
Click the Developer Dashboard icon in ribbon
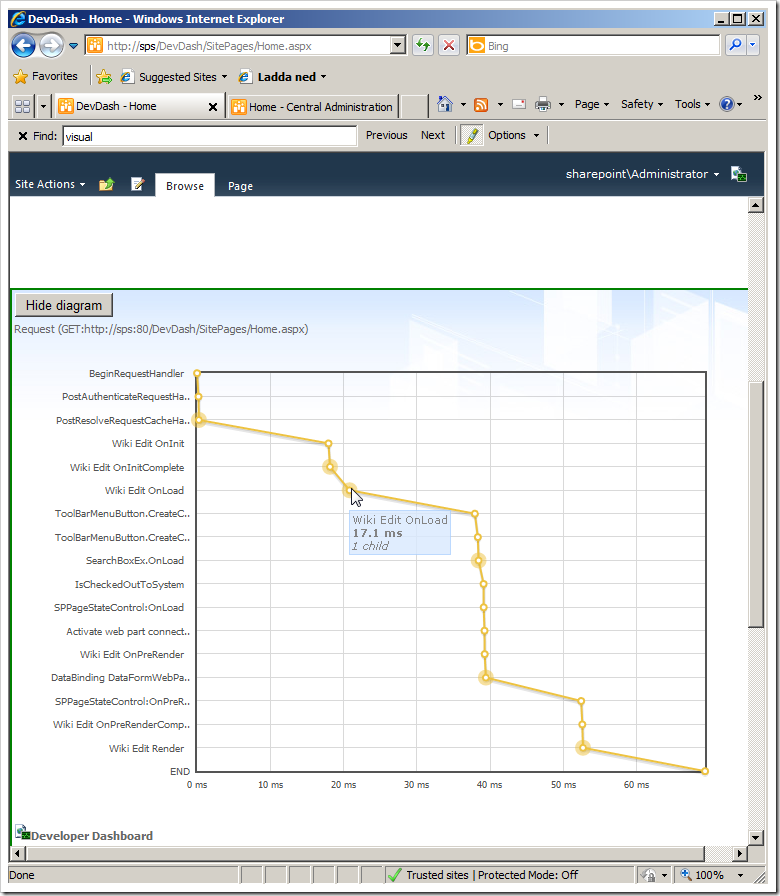click(739, 174)
